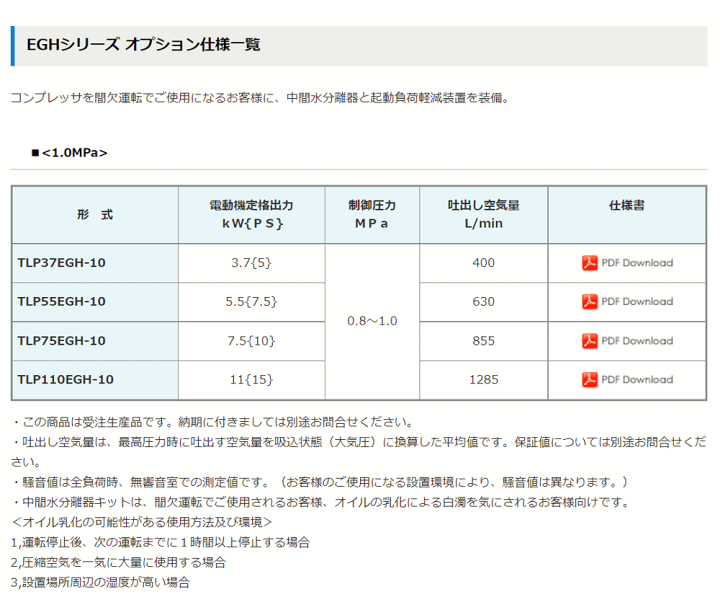Click the 7.5{10} motor output cell
This screenshot has width=720, height=610.
252,341
